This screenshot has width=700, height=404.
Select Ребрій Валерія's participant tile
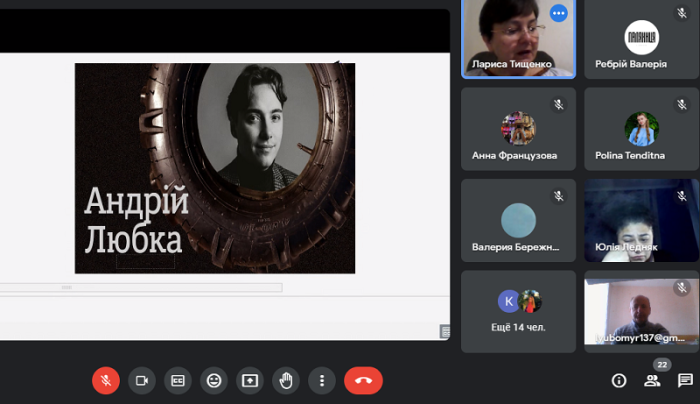[641, 40]
